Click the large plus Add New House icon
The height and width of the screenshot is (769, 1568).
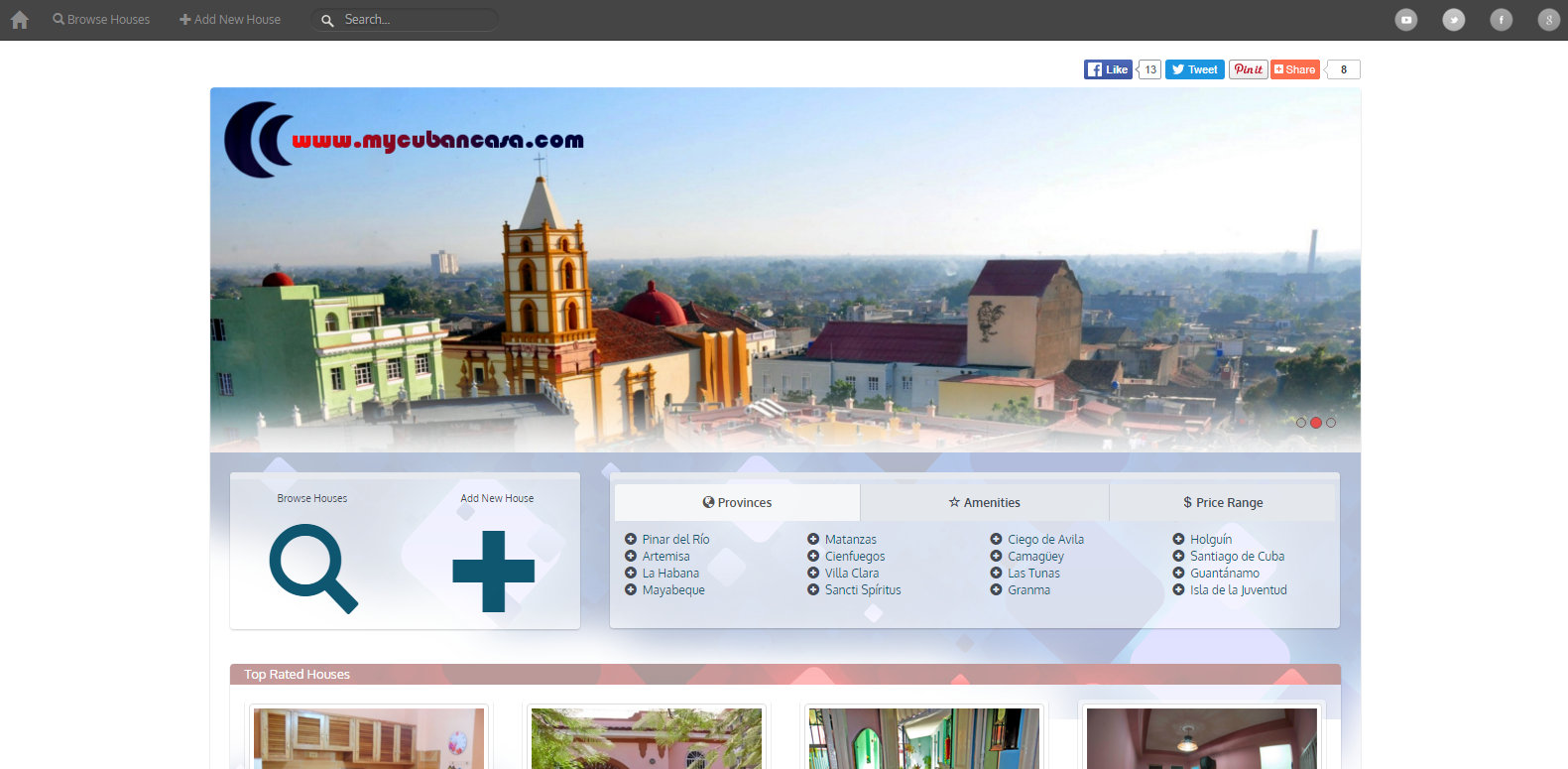tap(493, 571)
